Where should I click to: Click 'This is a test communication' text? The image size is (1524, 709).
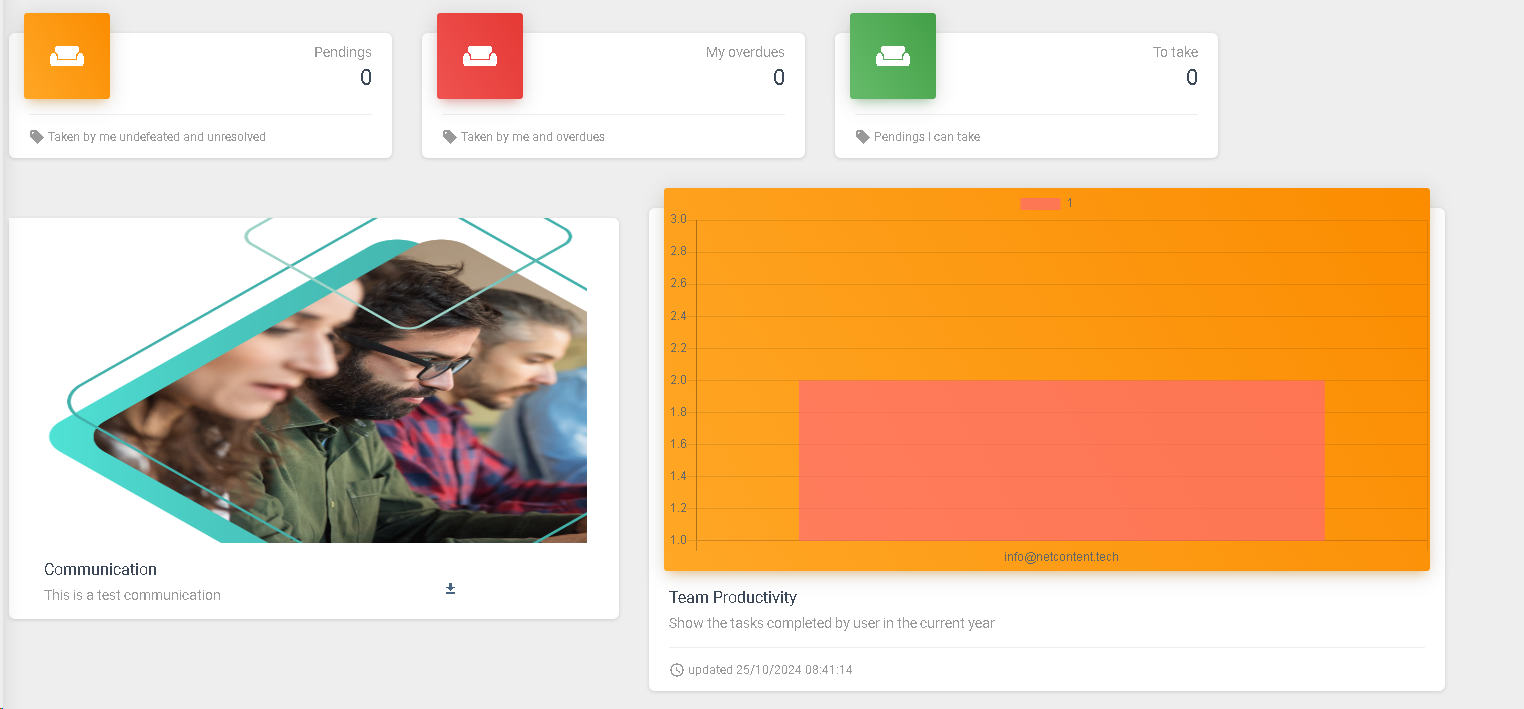(132, 595)
